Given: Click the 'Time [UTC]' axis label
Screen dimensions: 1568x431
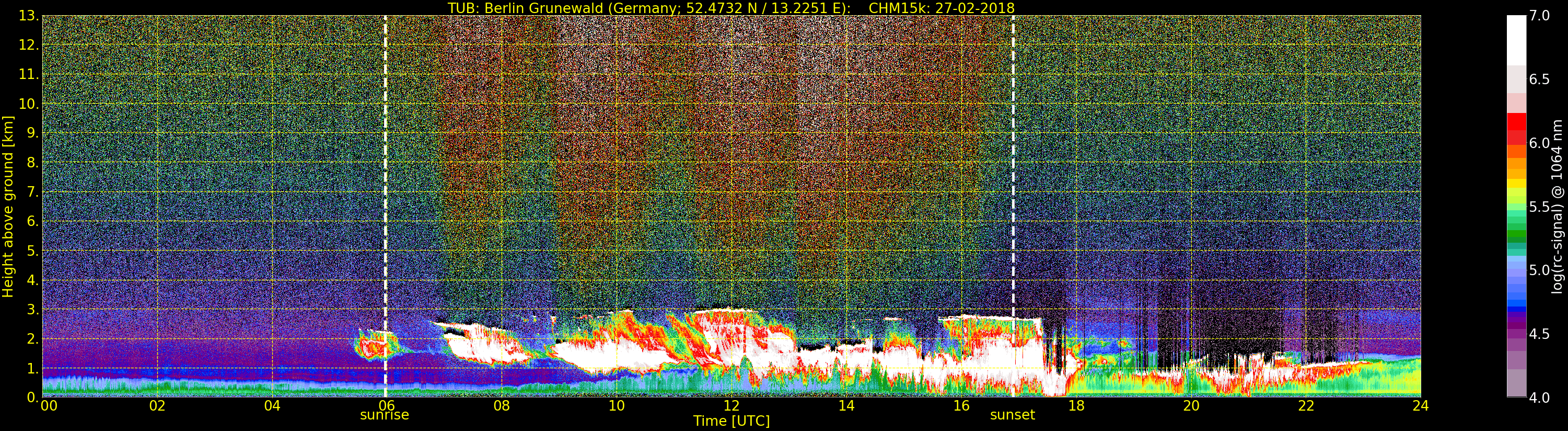Looking at the screenshot, I should click(731, 421).
